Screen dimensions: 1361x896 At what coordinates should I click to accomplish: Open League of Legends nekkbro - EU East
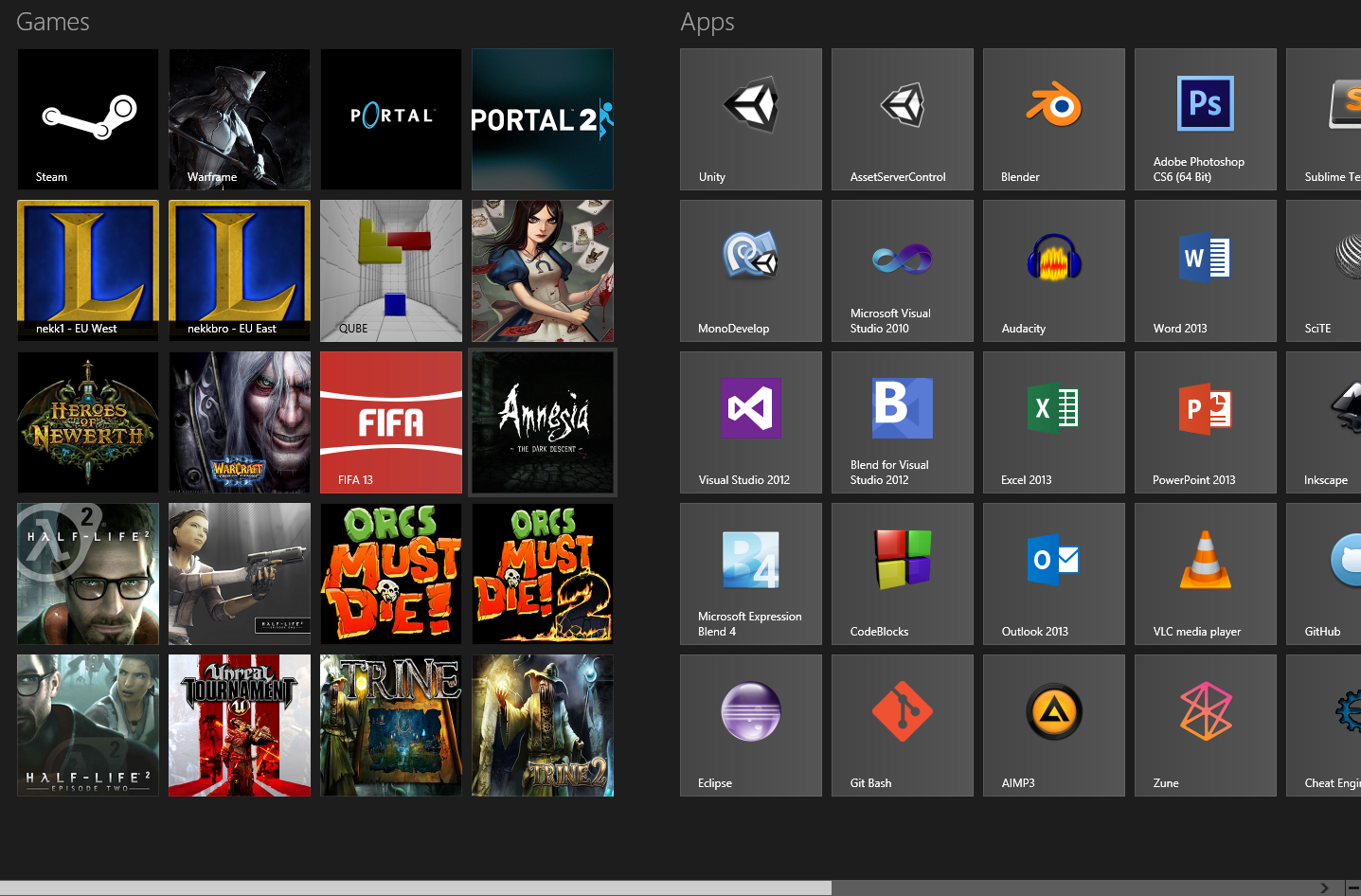(240, 271)
